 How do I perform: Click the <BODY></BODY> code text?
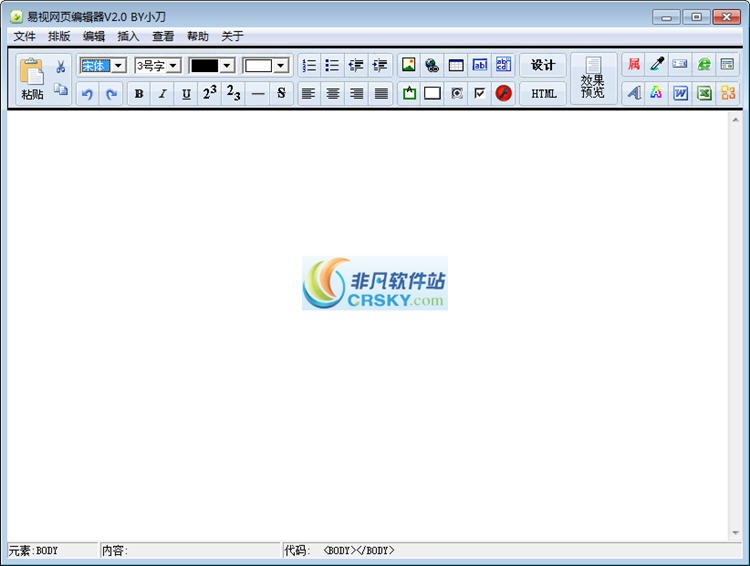coord(359,551)
